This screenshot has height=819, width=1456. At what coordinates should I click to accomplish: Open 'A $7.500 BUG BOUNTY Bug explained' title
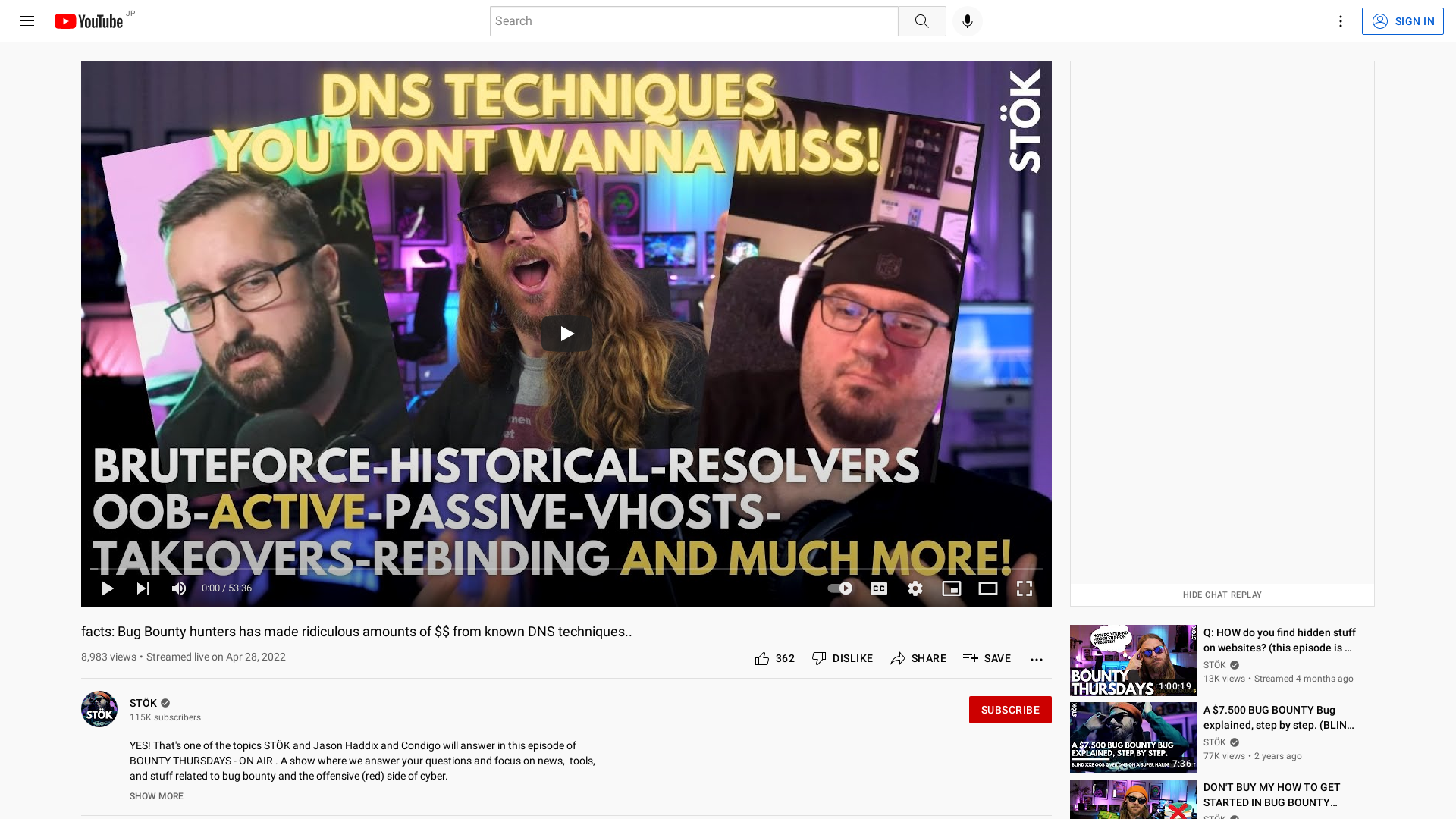pyautogui.click(x=1279, y=717)
